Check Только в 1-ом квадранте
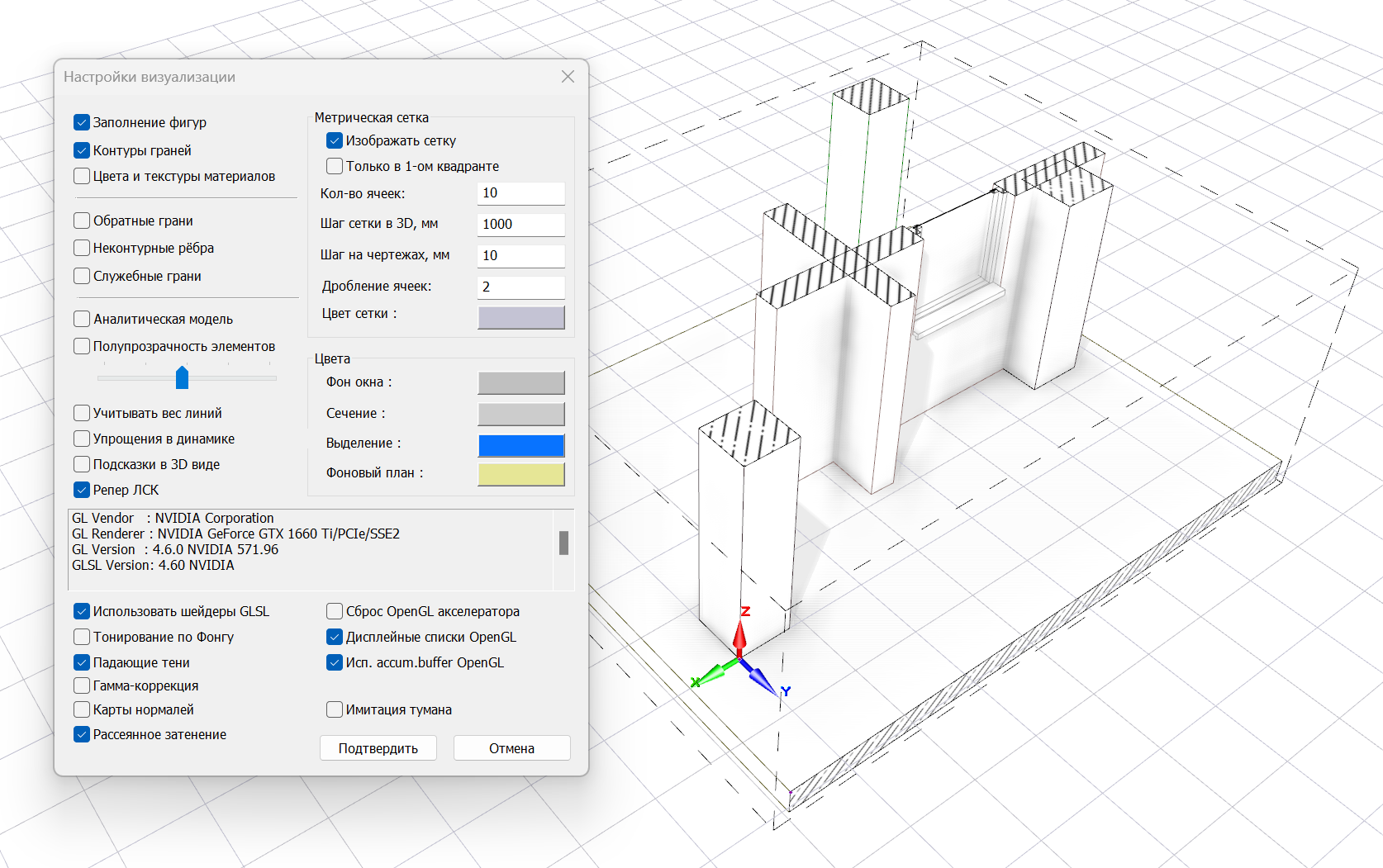 tap(335, 166)
